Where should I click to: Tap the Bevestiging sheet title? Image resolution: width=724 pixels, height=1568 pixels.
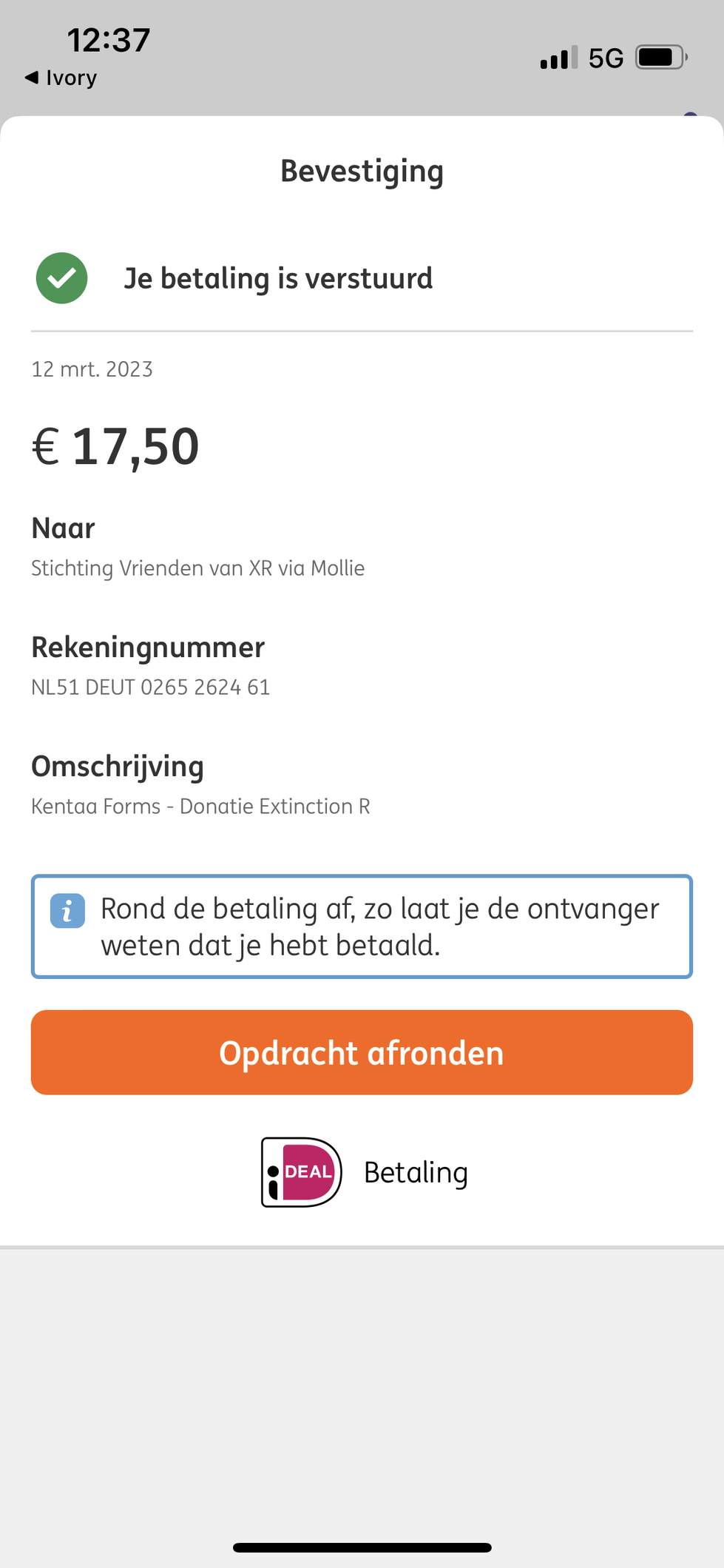362,171
